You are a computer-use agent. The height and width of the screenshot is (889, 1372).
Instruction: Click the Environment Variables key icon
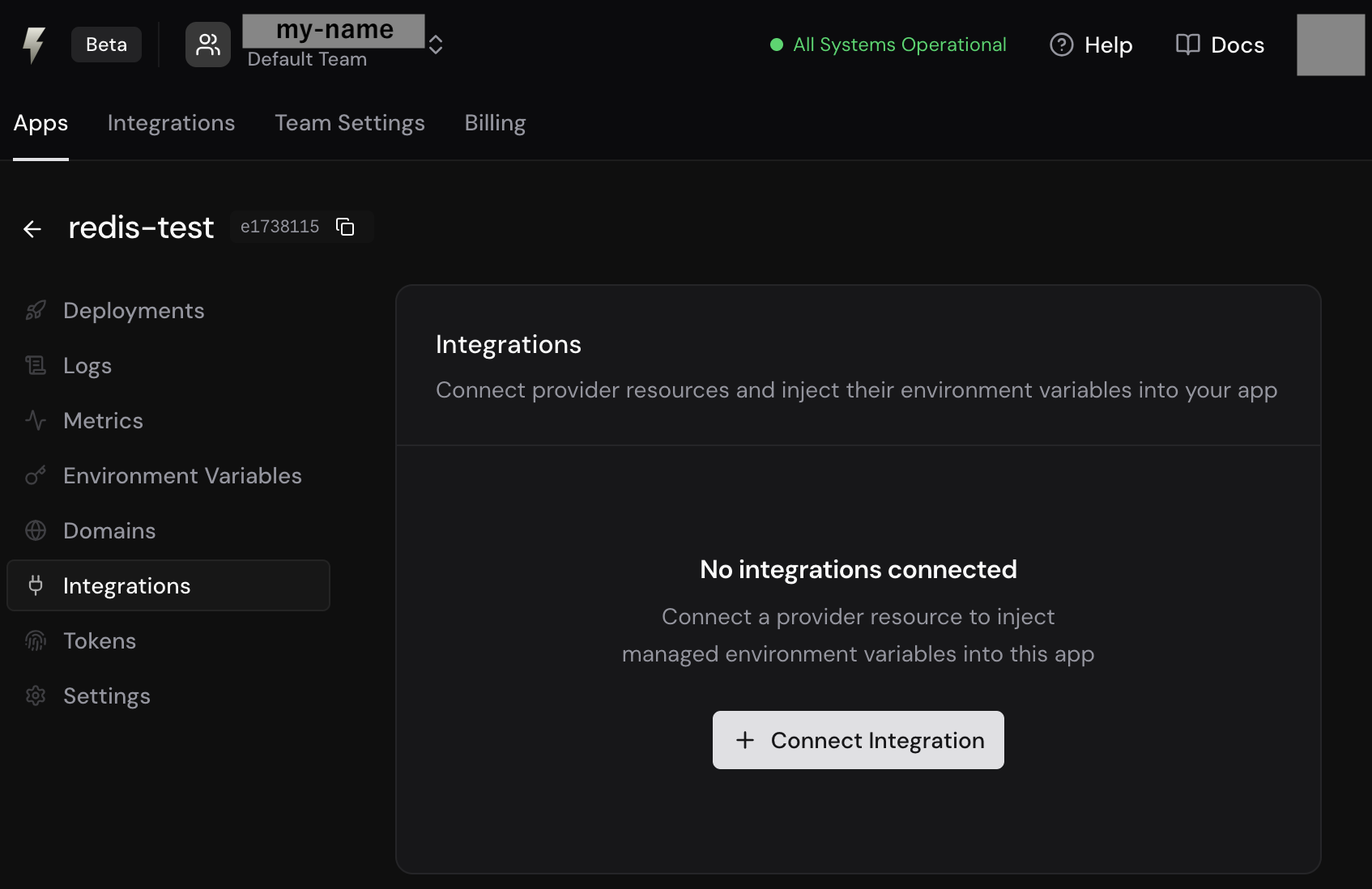36,476
